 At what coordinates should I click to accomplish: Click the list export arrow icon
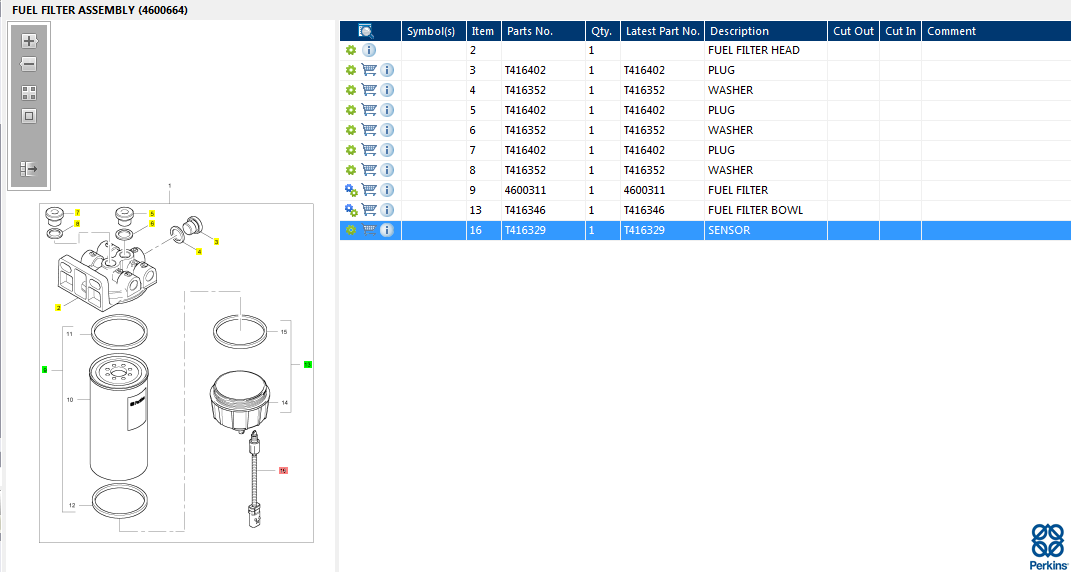pos(29,169)
